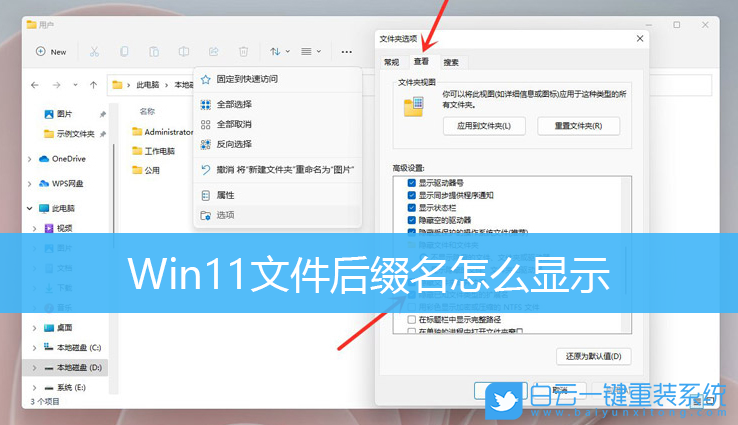Open recent locations chevron dropdown
Image resolution: width=738 pixels, height=425 pixels.
pyautogui.click(x=75, y=85)
